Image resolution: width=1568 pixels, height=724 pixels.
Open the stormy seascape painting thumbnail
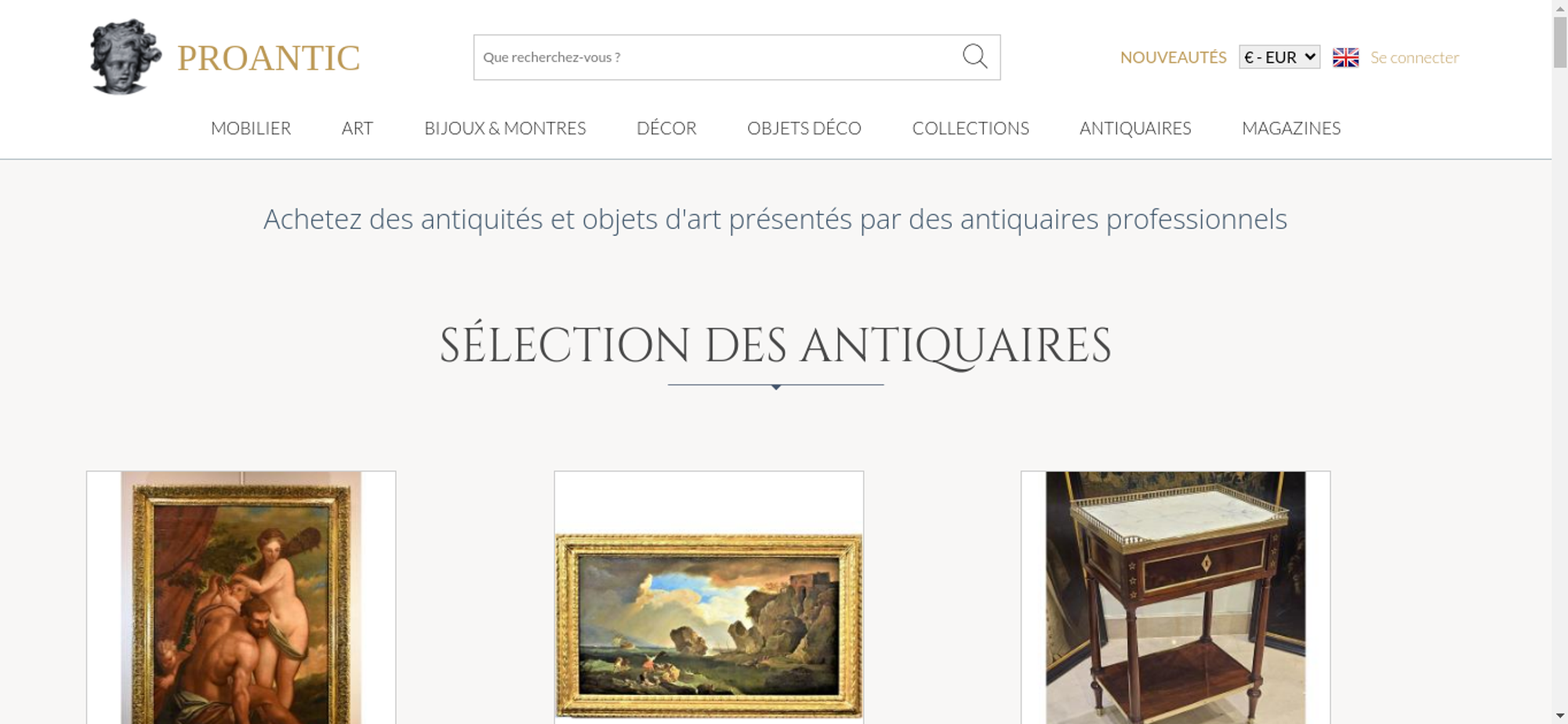[x=709, y=598]
